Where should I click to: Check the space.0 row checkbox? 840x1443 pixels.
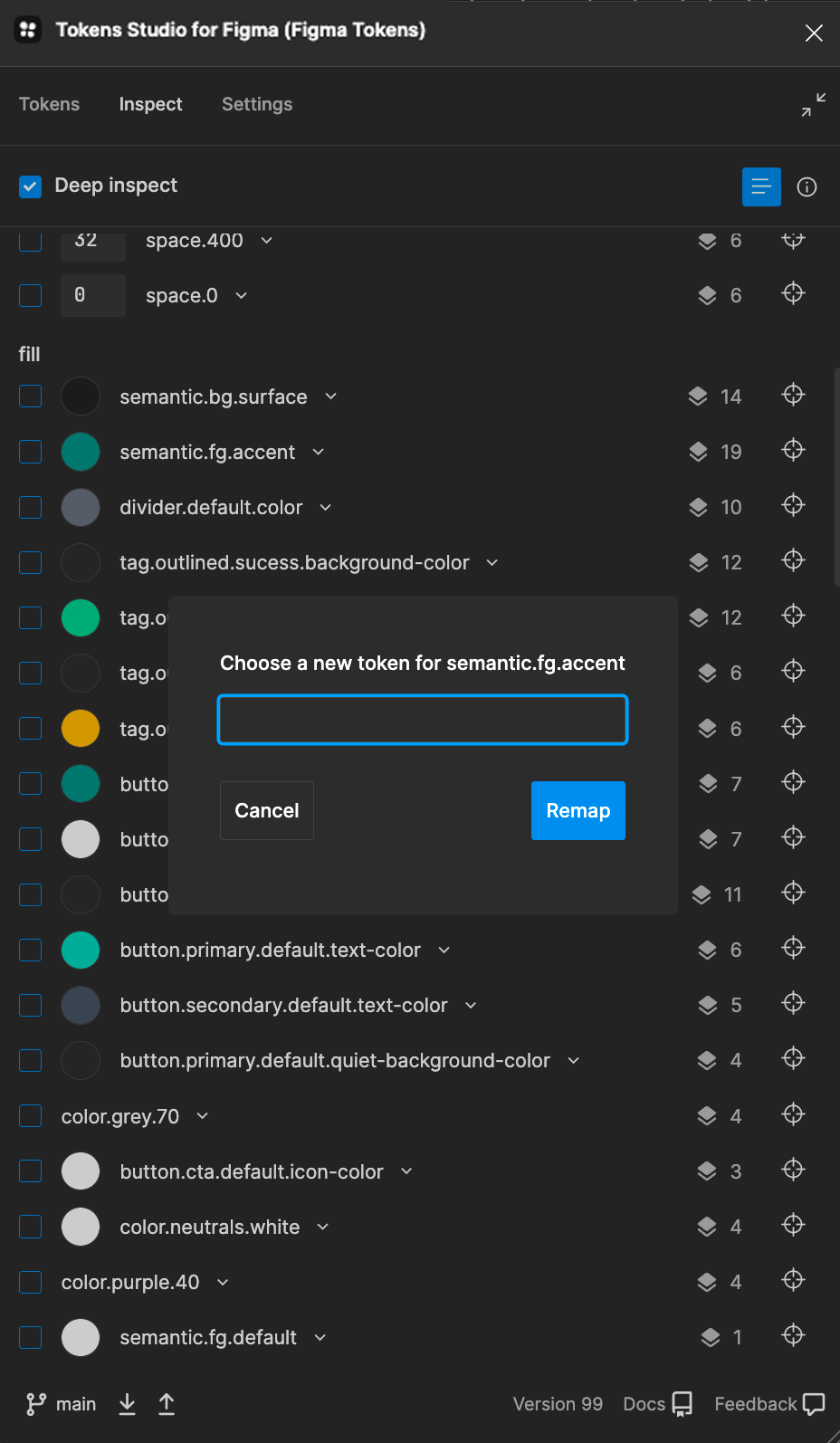point(30,296)
